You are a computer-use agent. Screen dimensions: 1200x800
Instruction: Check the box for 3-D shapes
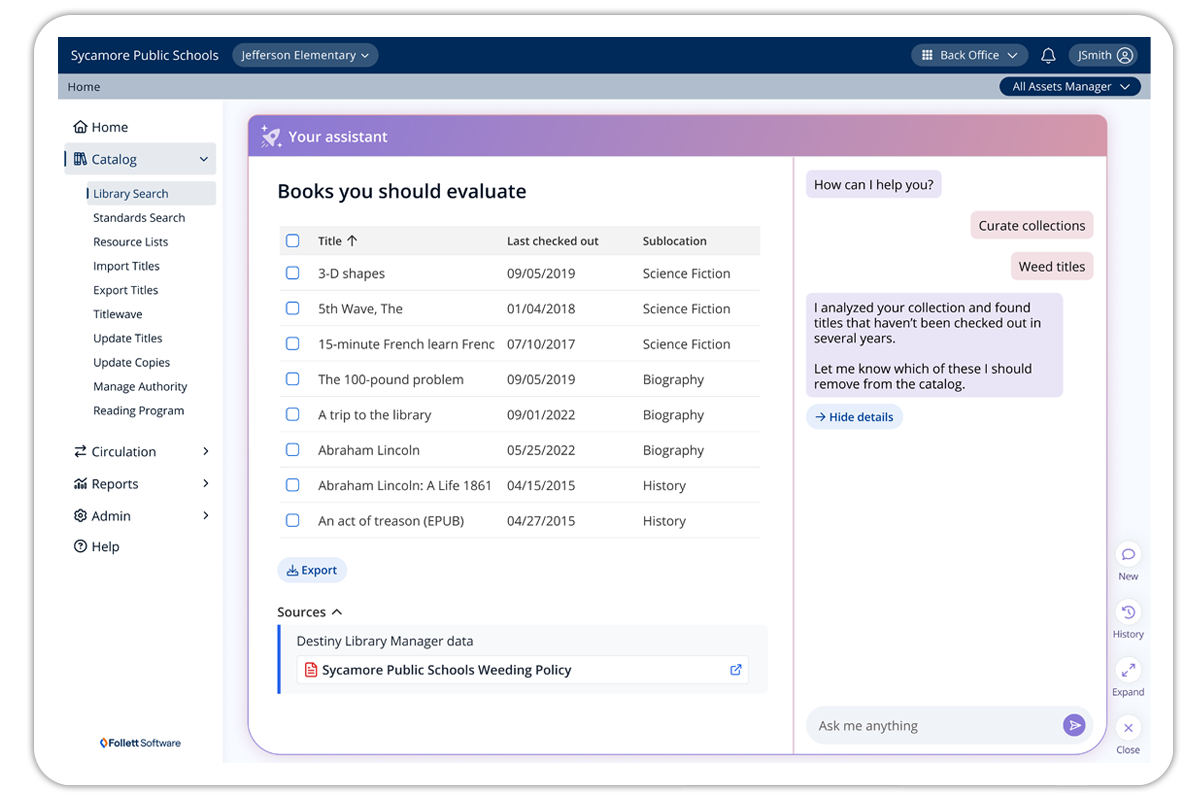click(x=293, y=273)
